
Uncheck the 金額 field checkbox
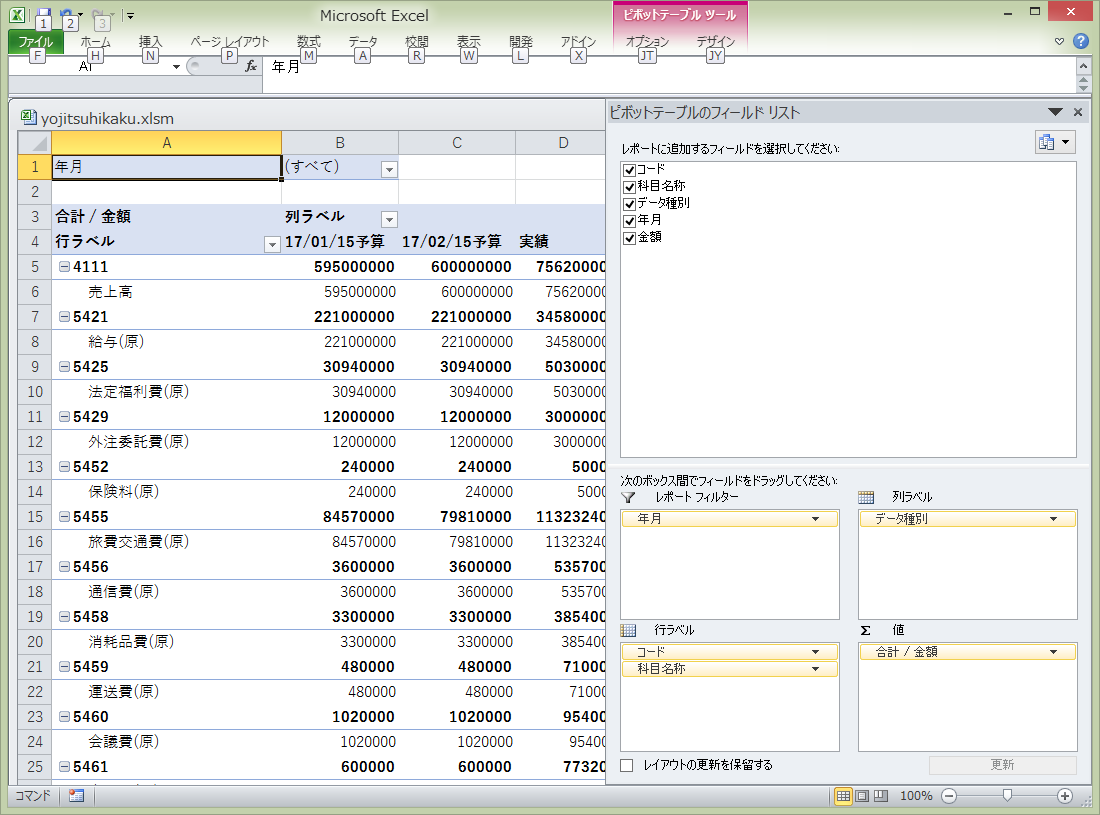630,238
